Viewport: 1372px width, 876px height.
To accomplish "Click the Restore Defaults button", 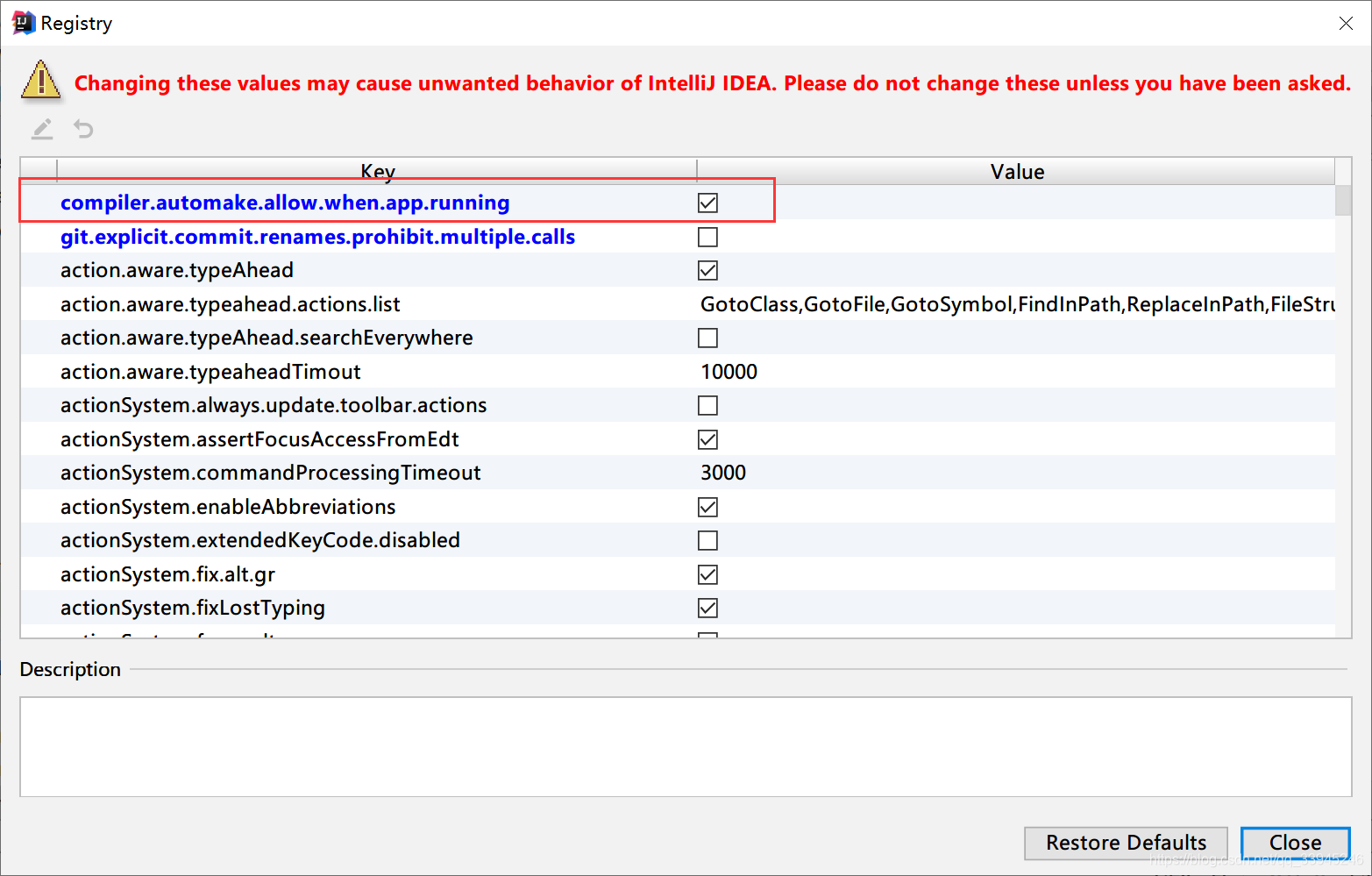I will [1126, 843].
